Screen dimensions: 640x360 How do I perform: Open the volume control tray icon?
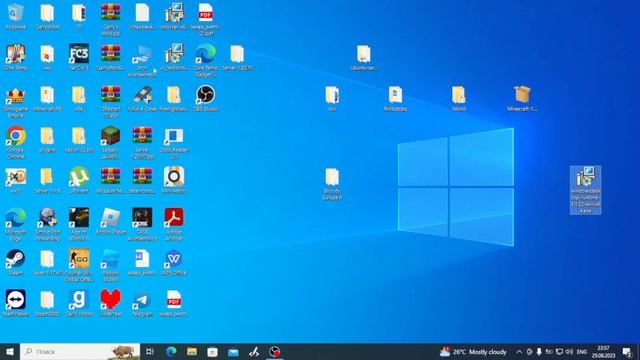pos(569,352)
